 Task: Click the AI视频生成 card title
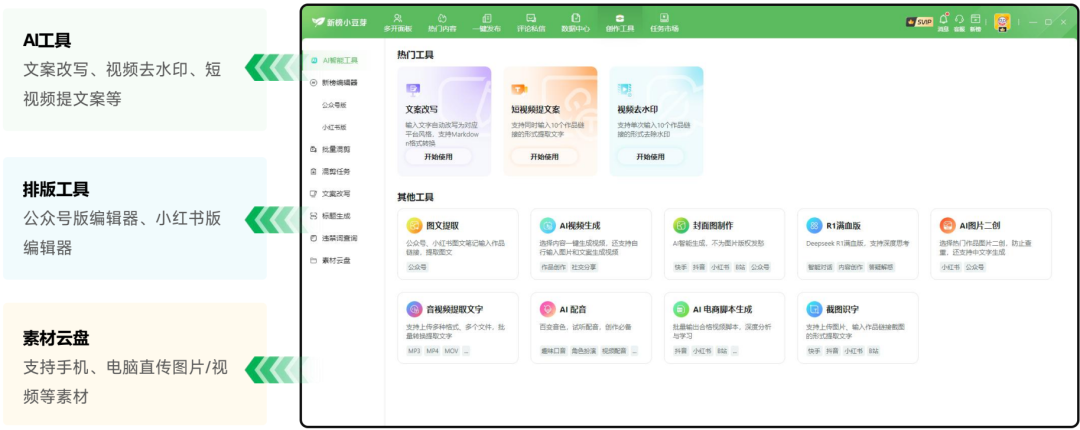(x=580, y=225)
